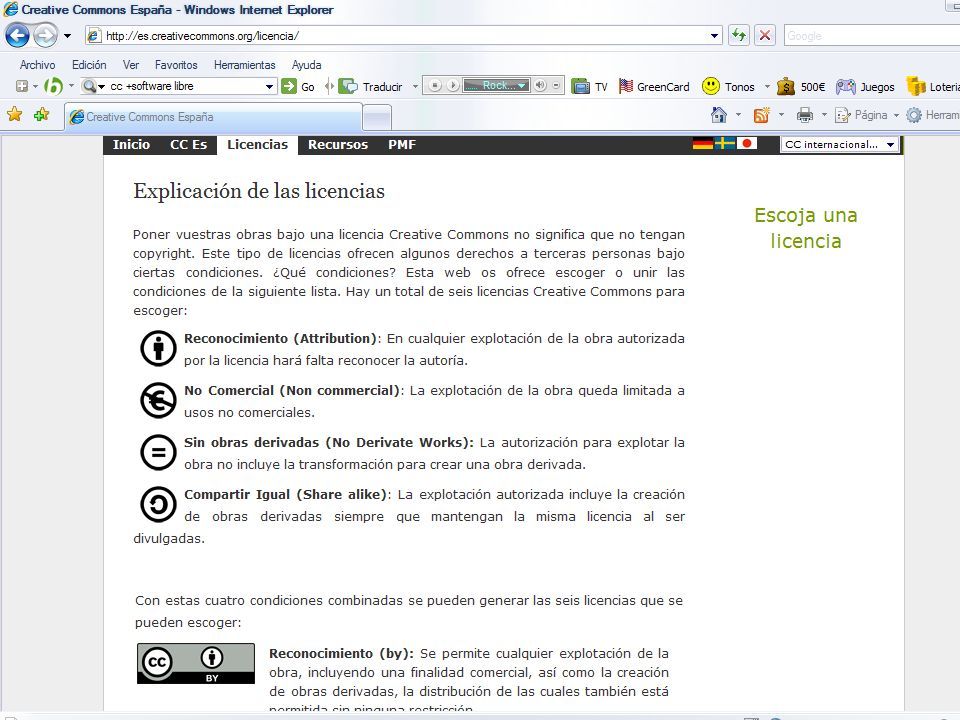The height and width of the screenshot is (720, 960).
Task: Expand the address bar history dropdown
Action: pyautogui.click(x=714, y=36)
